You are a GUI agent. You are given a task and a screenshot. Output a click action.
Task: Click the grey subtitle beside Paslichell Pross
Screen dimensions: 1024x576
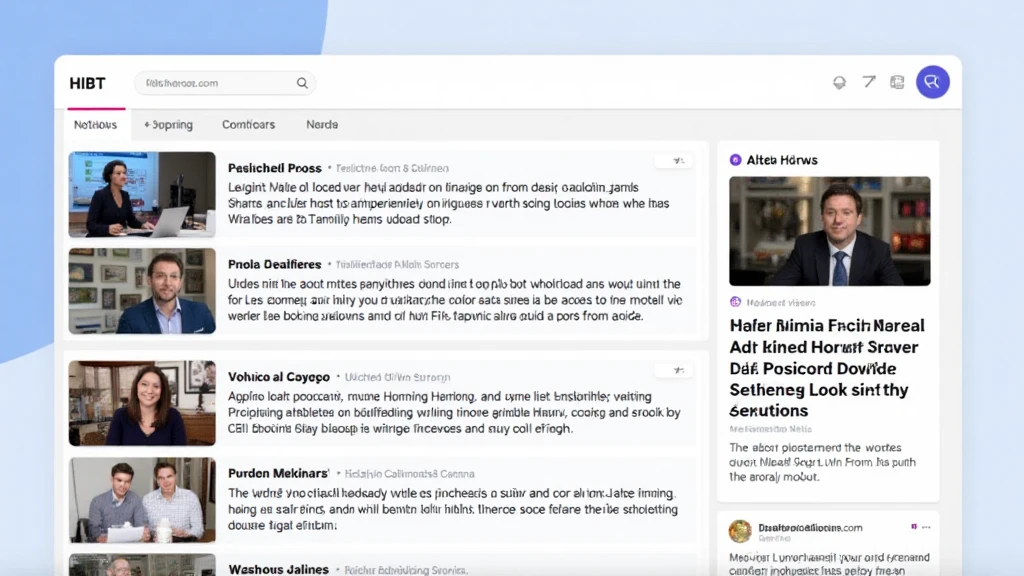pos(392,168)
